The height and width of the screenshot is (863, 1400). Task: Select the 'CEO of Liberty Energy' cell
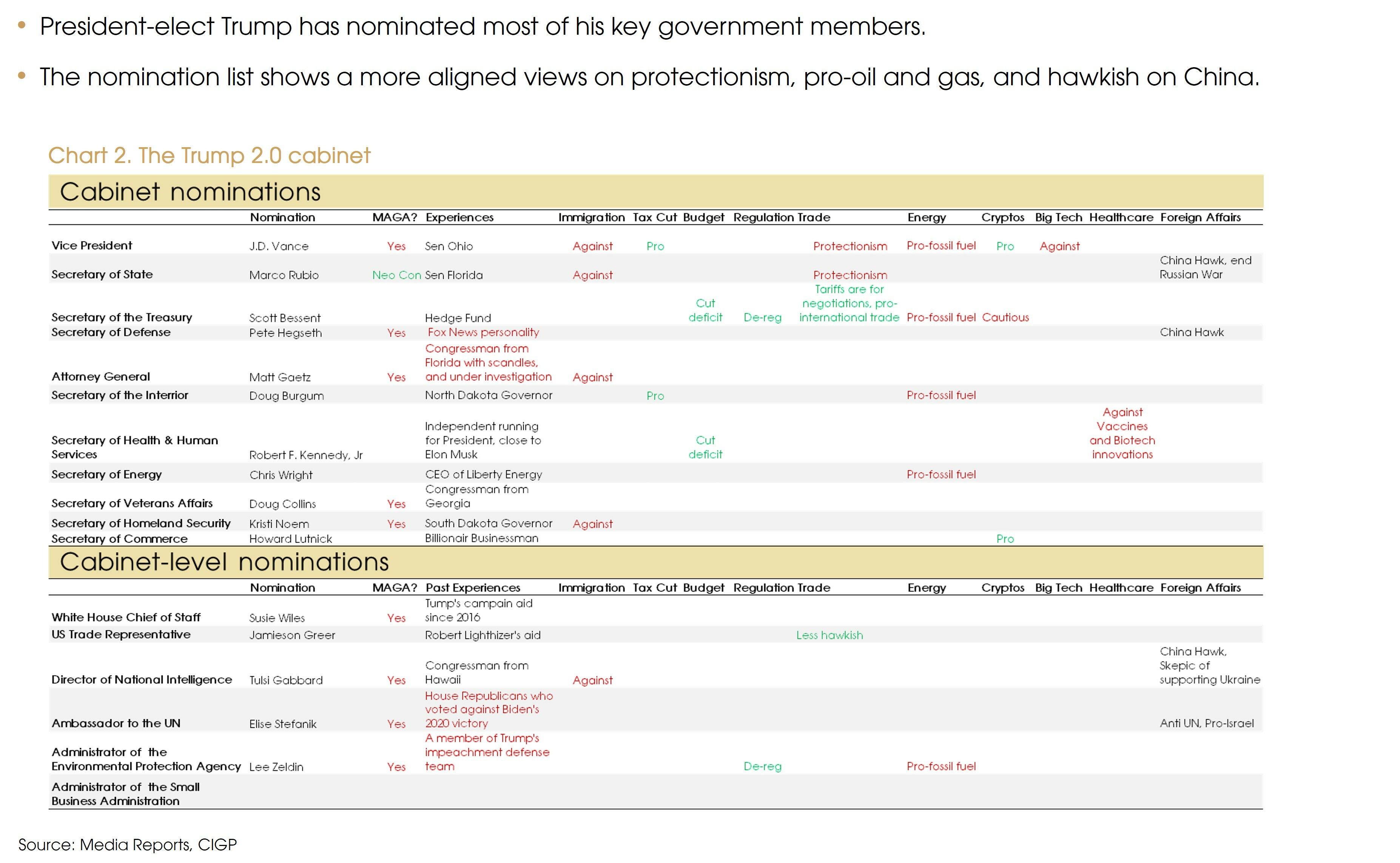(483, 474)
